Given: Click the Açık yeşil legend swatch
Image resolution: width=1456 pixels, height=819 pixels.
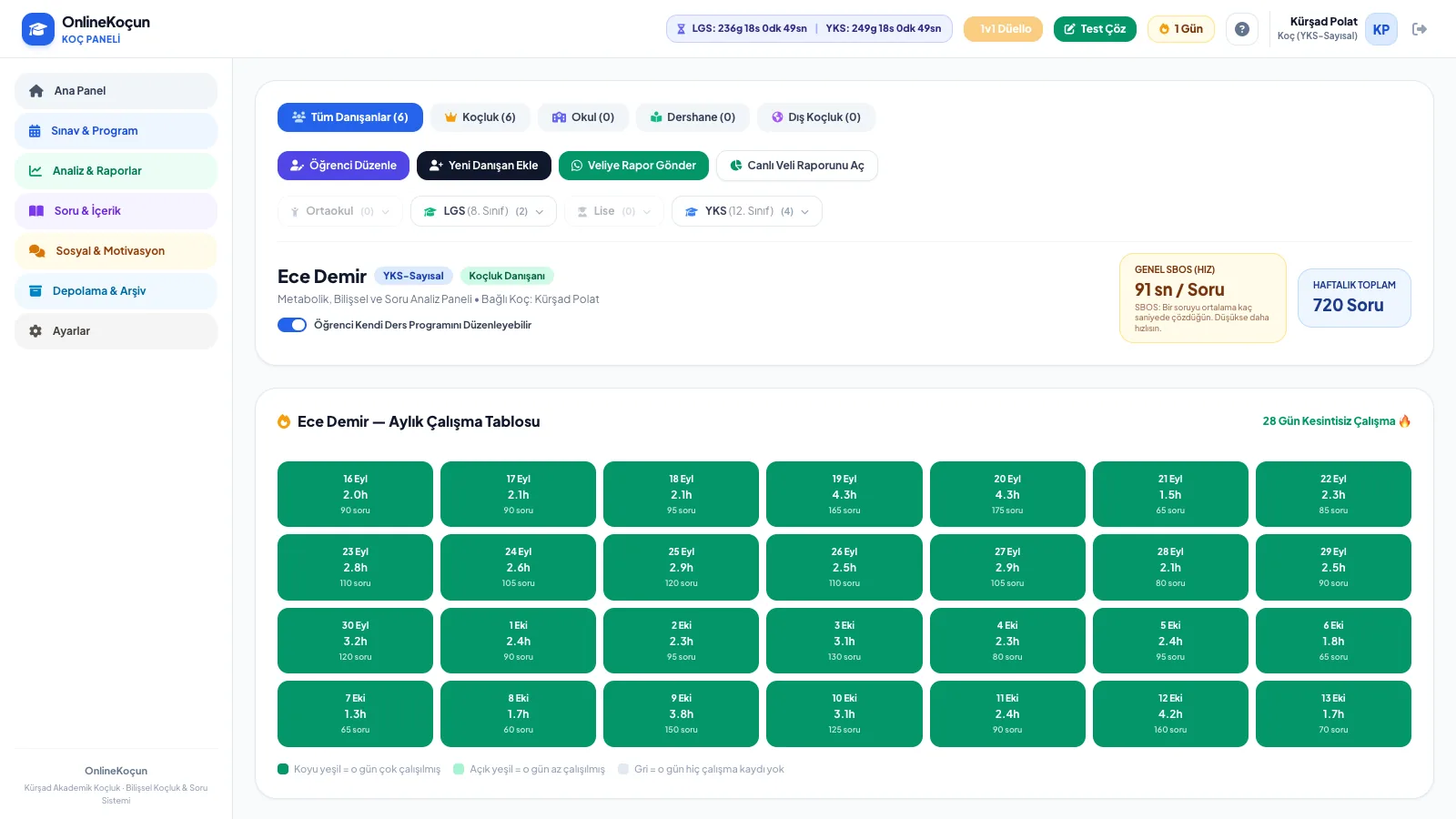Looking at the screenshot, I should pyautogui.click(x=459, y=769).
